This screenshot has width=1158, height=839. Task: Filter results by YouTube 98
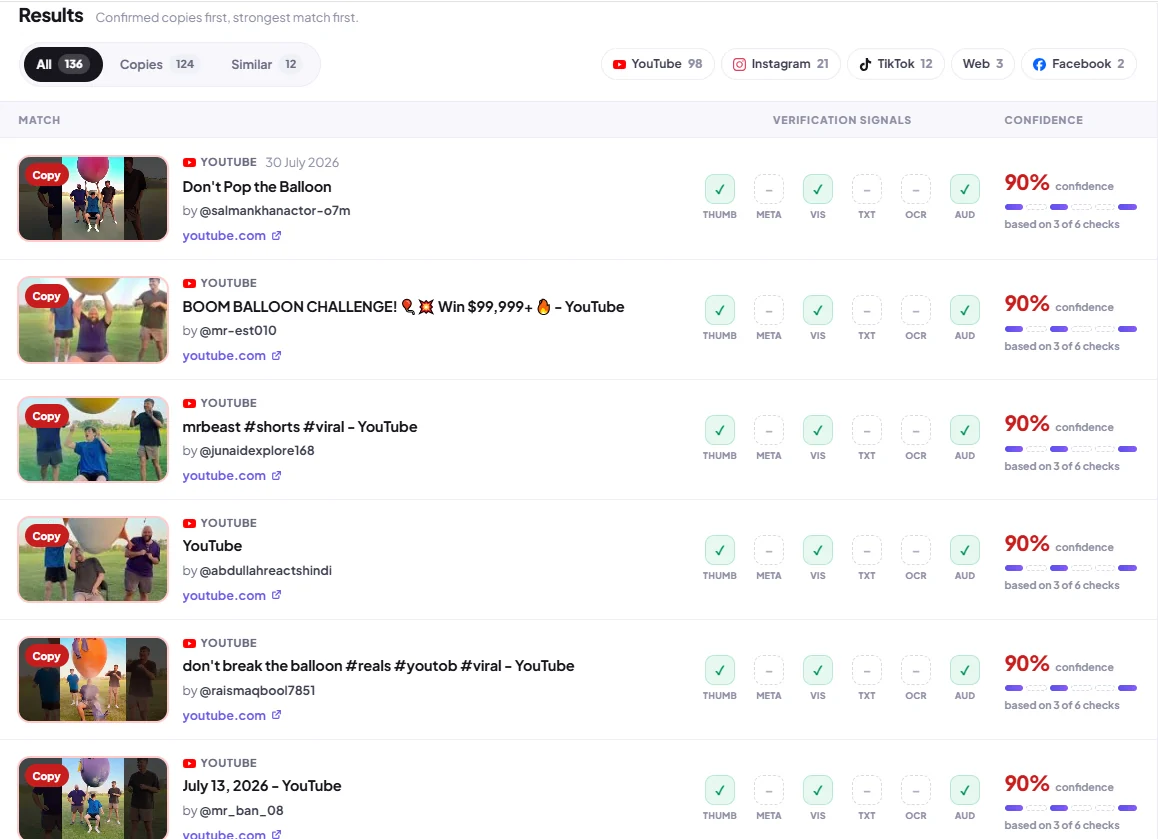pyautogui.click(x=657, y=64)
